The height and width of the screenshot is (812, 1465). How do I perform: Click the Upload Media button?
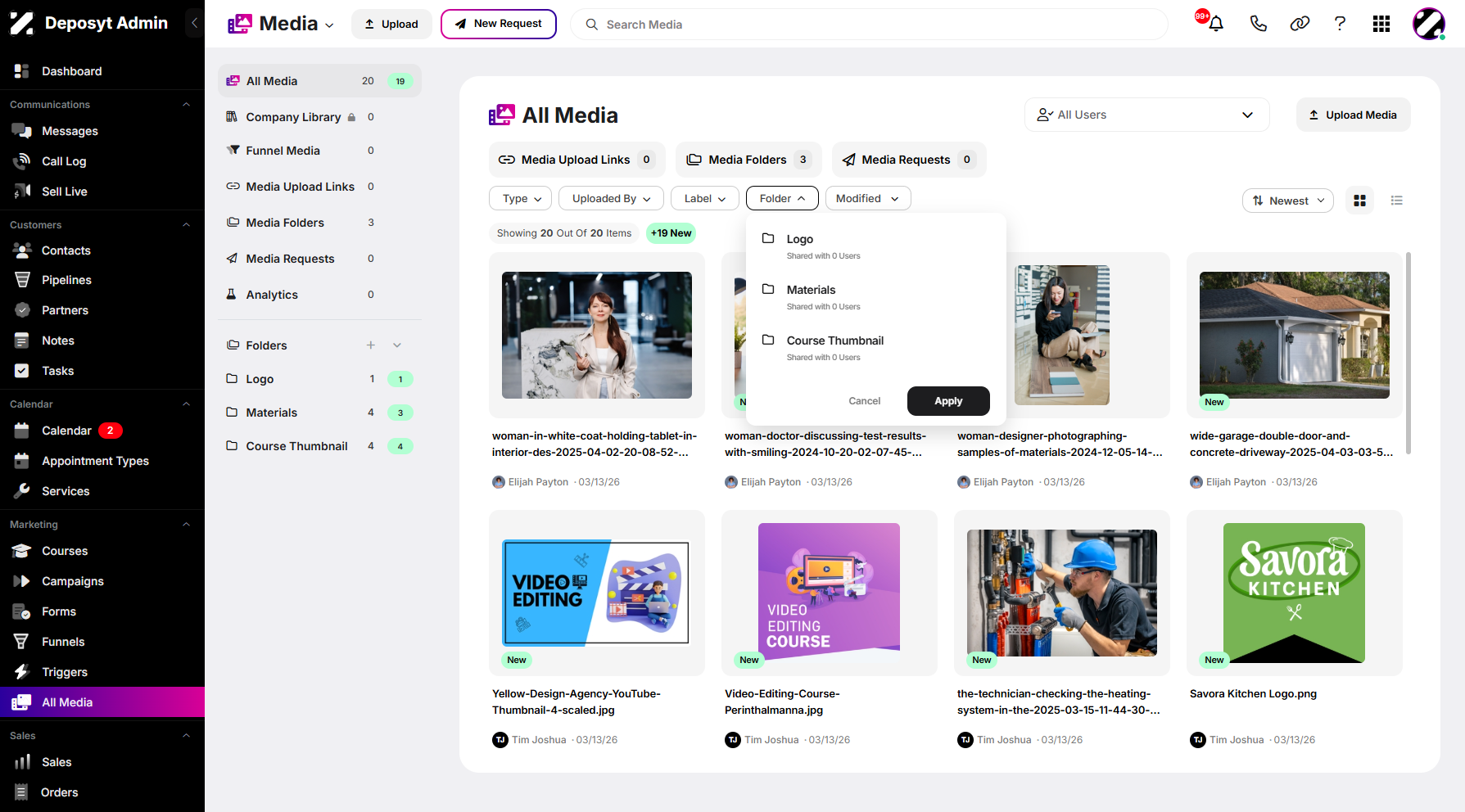pos(1353,115)
